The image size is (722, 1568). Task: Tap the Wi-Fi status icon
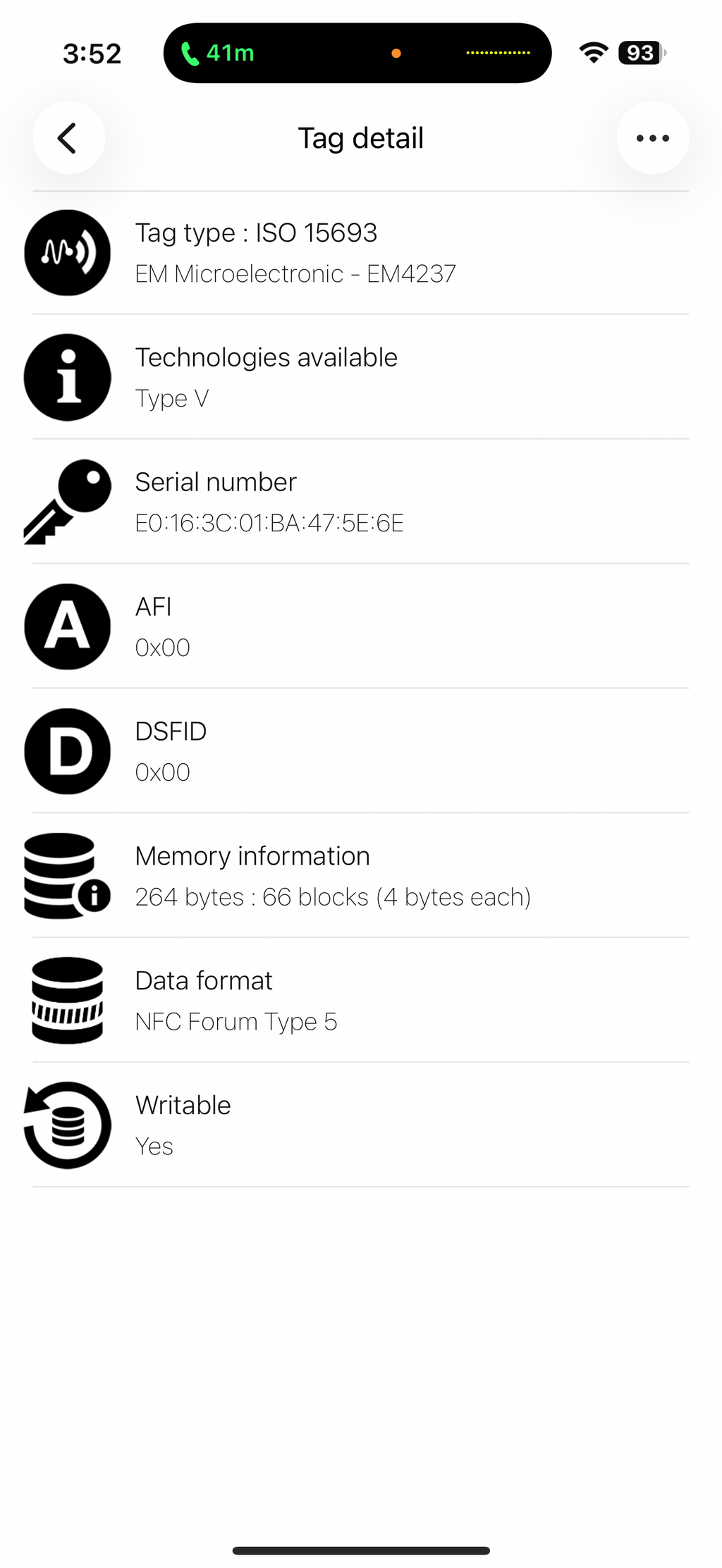pyautogui.click(x=594, y=53)
